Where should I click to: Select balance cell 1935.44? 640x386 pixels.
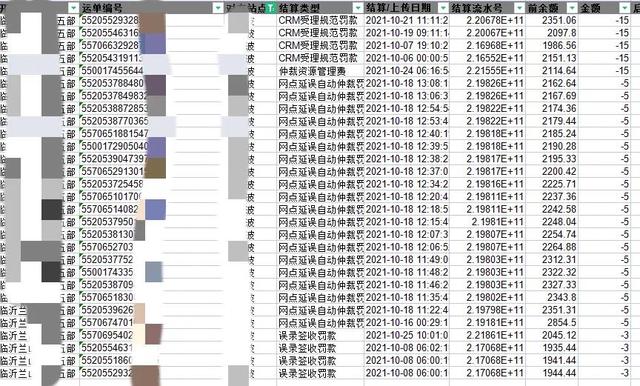(552, 348)
